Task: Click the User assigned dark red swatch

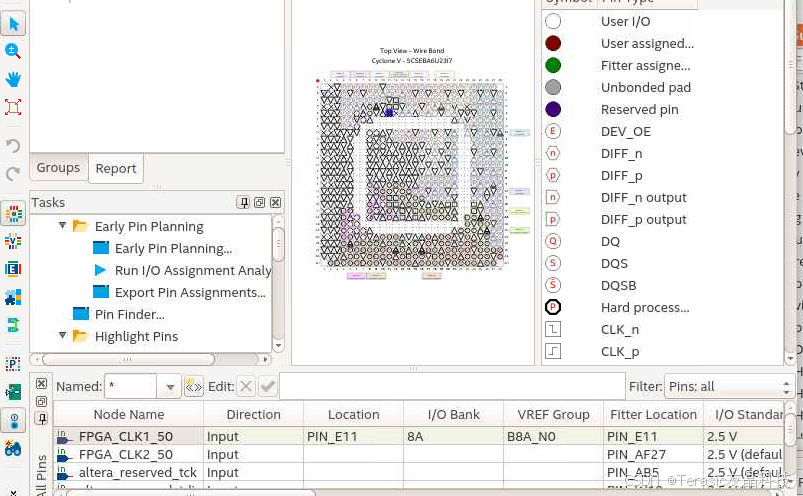Action: tap(553, 43)
